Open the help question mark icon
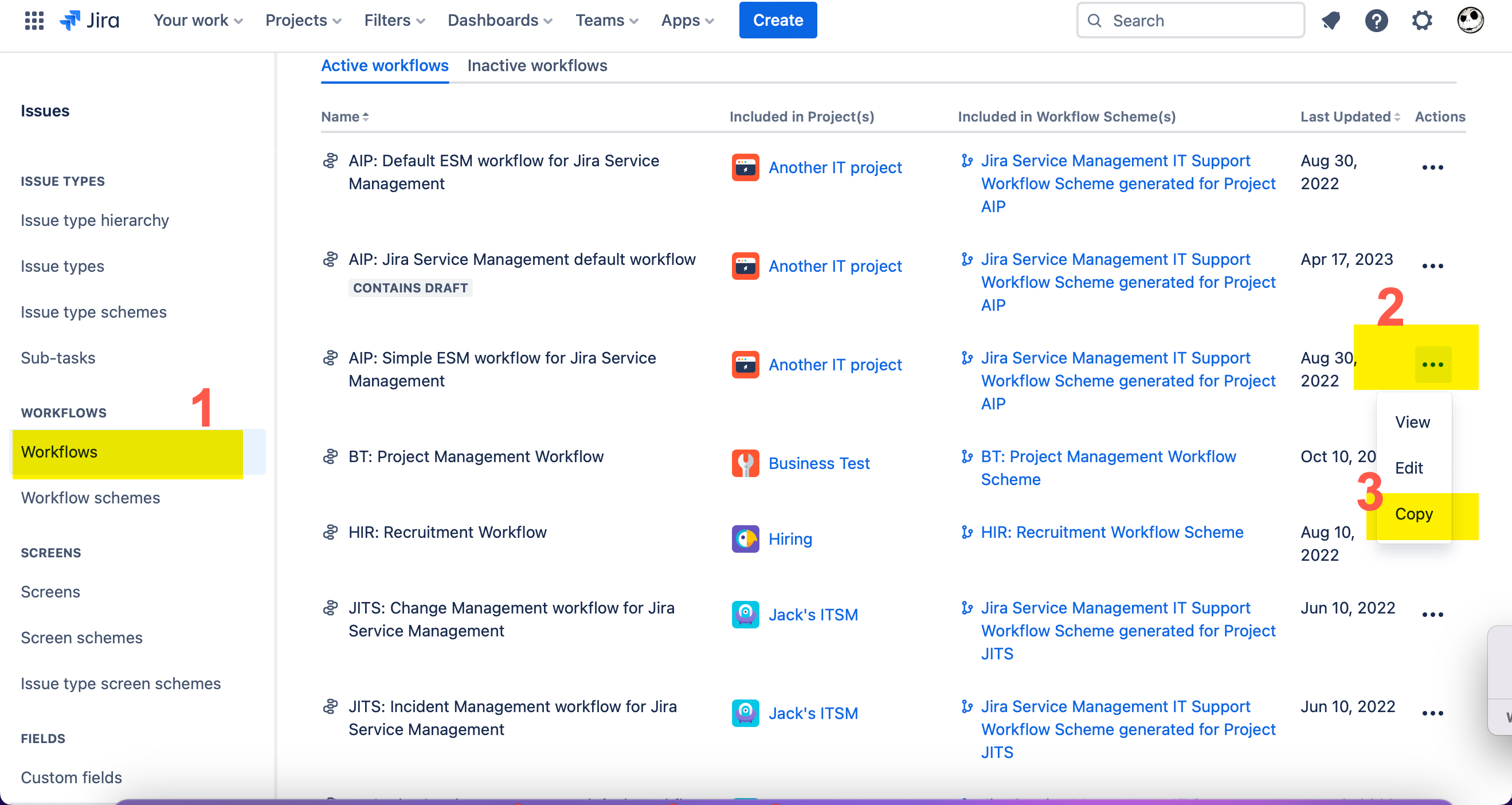Screen dimensions: 1512x805 (1376, 20)
